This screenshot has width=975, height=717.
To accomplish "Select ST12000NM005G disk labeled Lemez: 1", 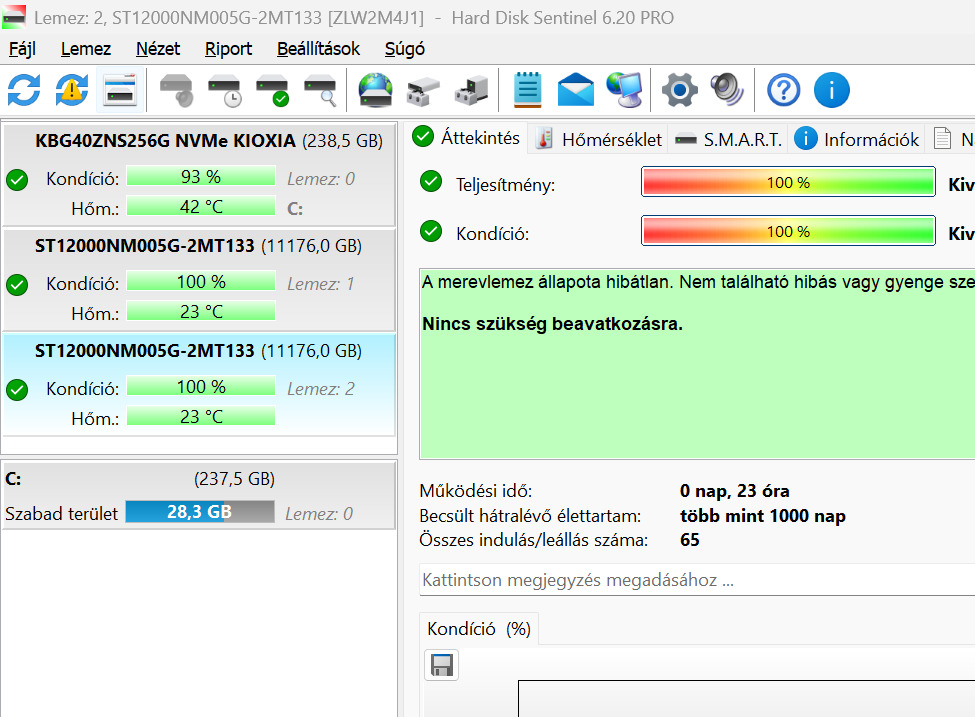I will pos(199,280).
